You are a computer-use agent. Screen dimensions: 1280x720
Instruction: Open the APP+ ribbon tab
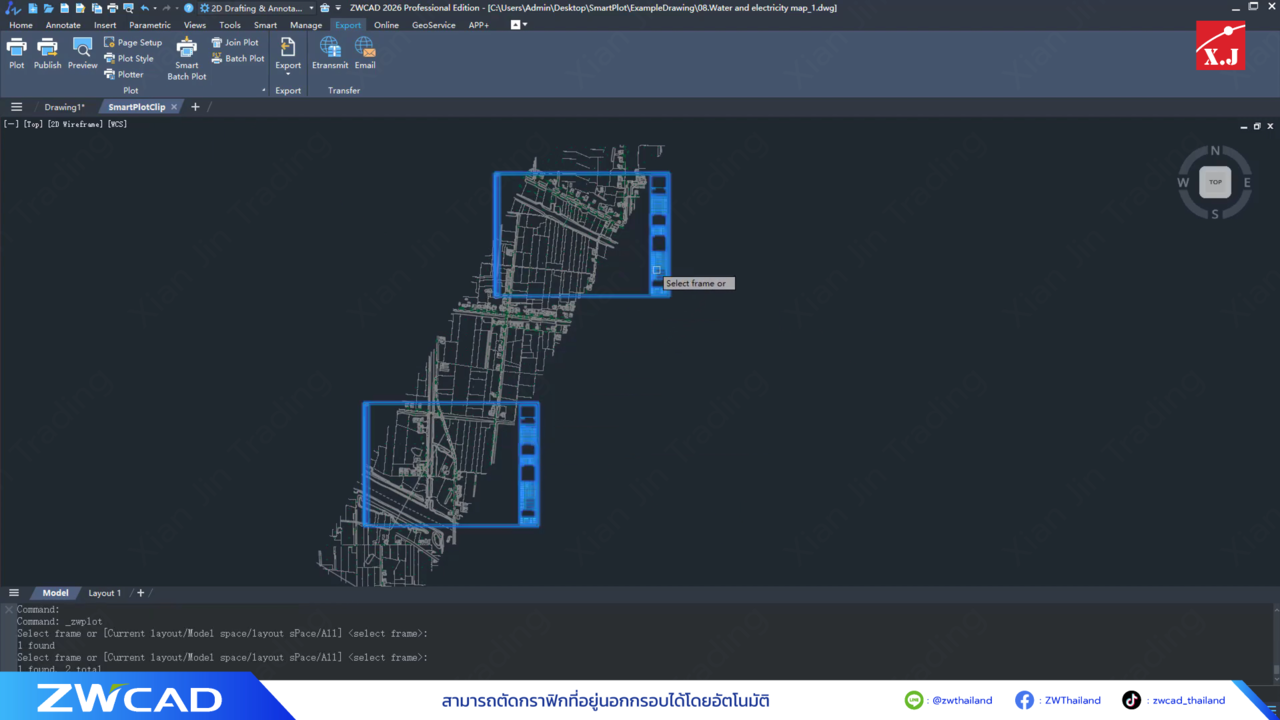click(x=479, y=25)
